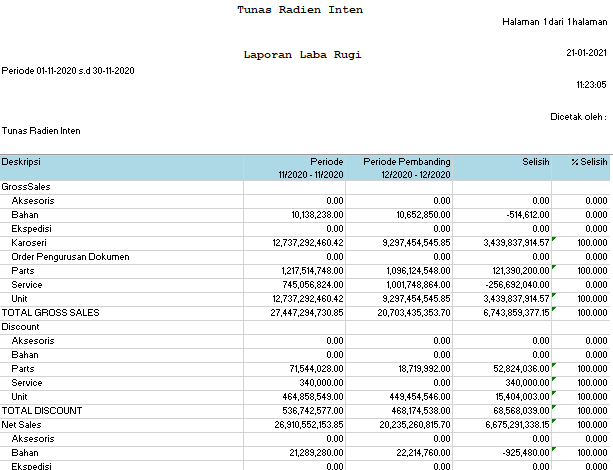This screenshot has width=613, height=470.
Task: Select the TOTAL DISCOUNT row label
Action: 42,411
